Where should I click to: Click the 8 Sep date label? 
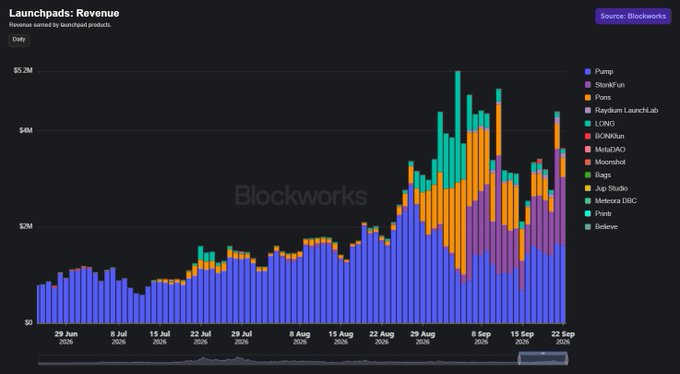481,335
